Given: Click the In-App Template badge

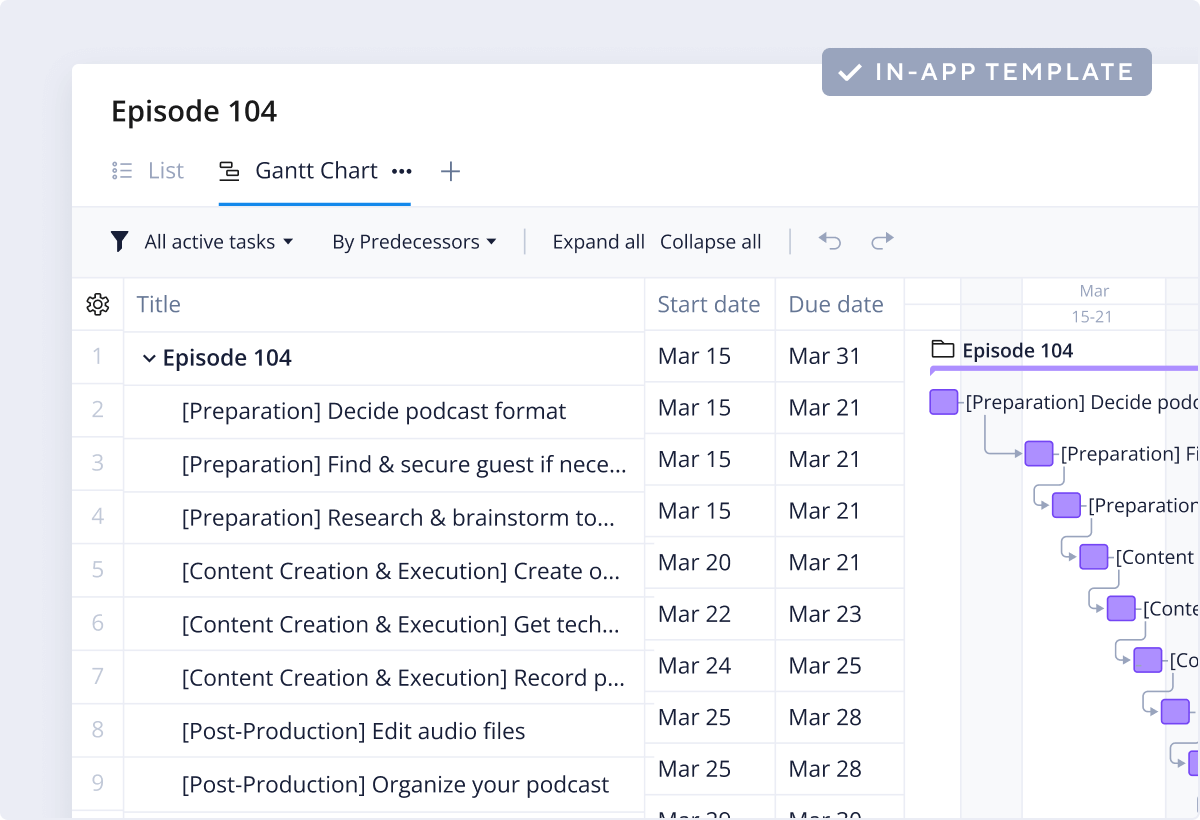Looking at the screenshot, I should coord(987,72).
